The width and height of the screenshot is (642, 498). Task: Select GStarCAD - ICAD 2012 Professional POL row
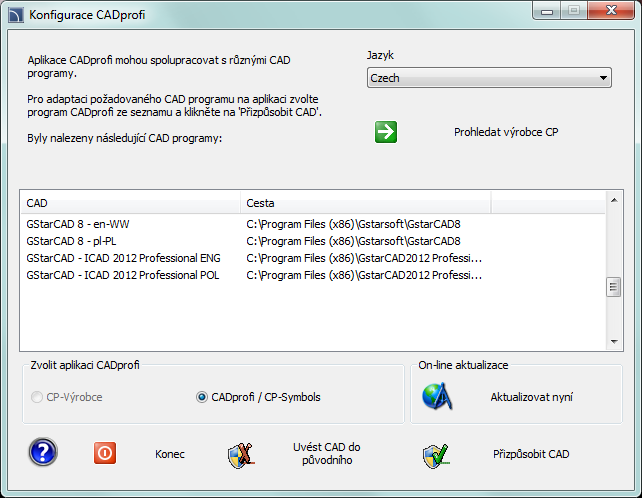[313, 275]
